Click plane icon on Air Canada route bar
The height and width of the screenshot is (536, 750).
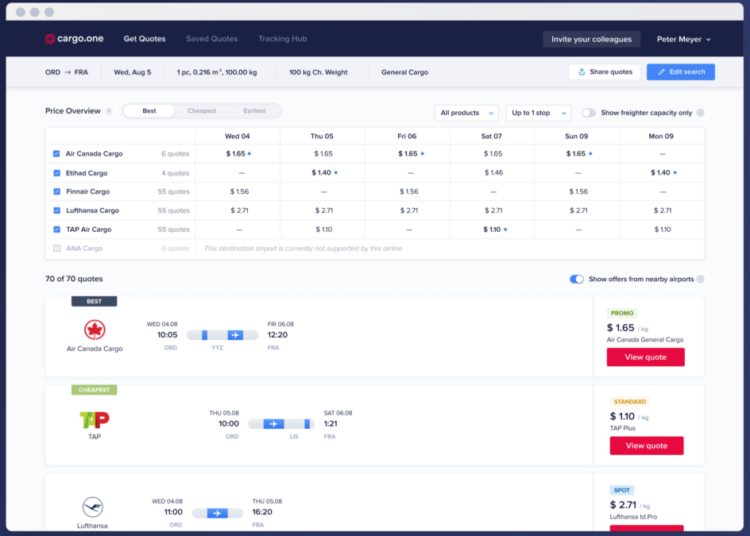pyautogui.click(x=235, y=335)
